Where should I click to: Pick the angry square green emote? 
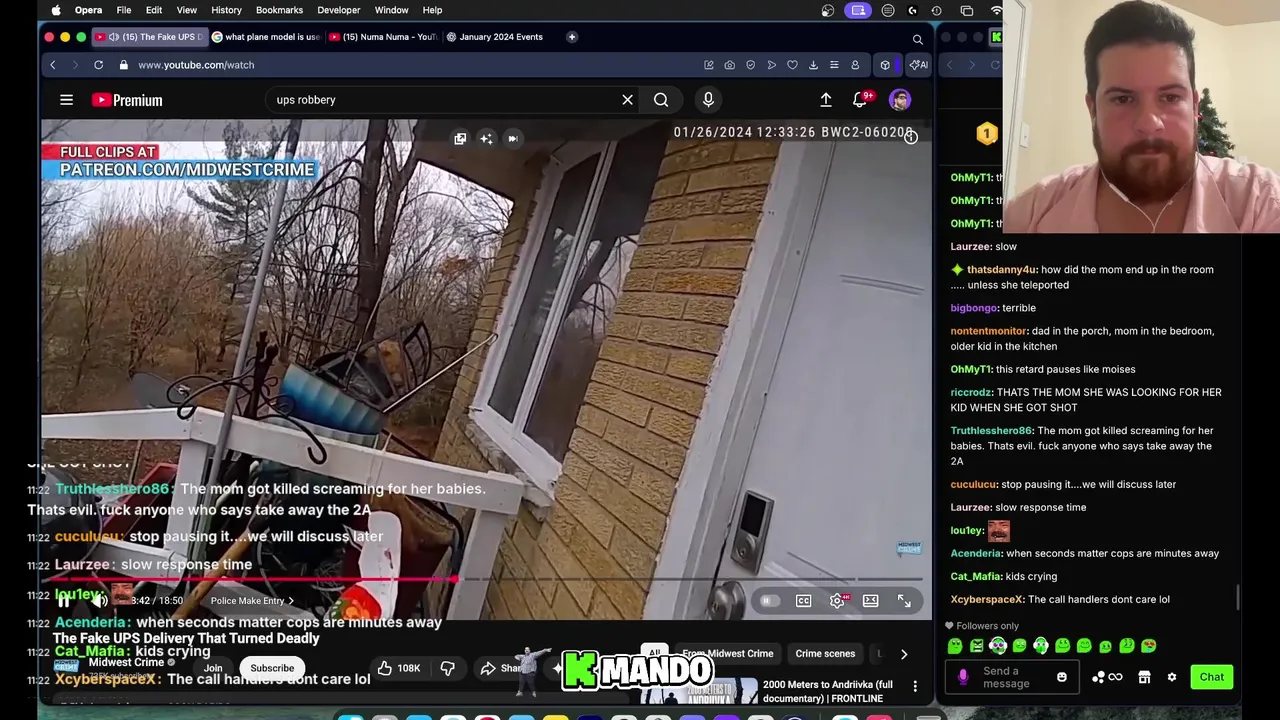click(976, 646)
